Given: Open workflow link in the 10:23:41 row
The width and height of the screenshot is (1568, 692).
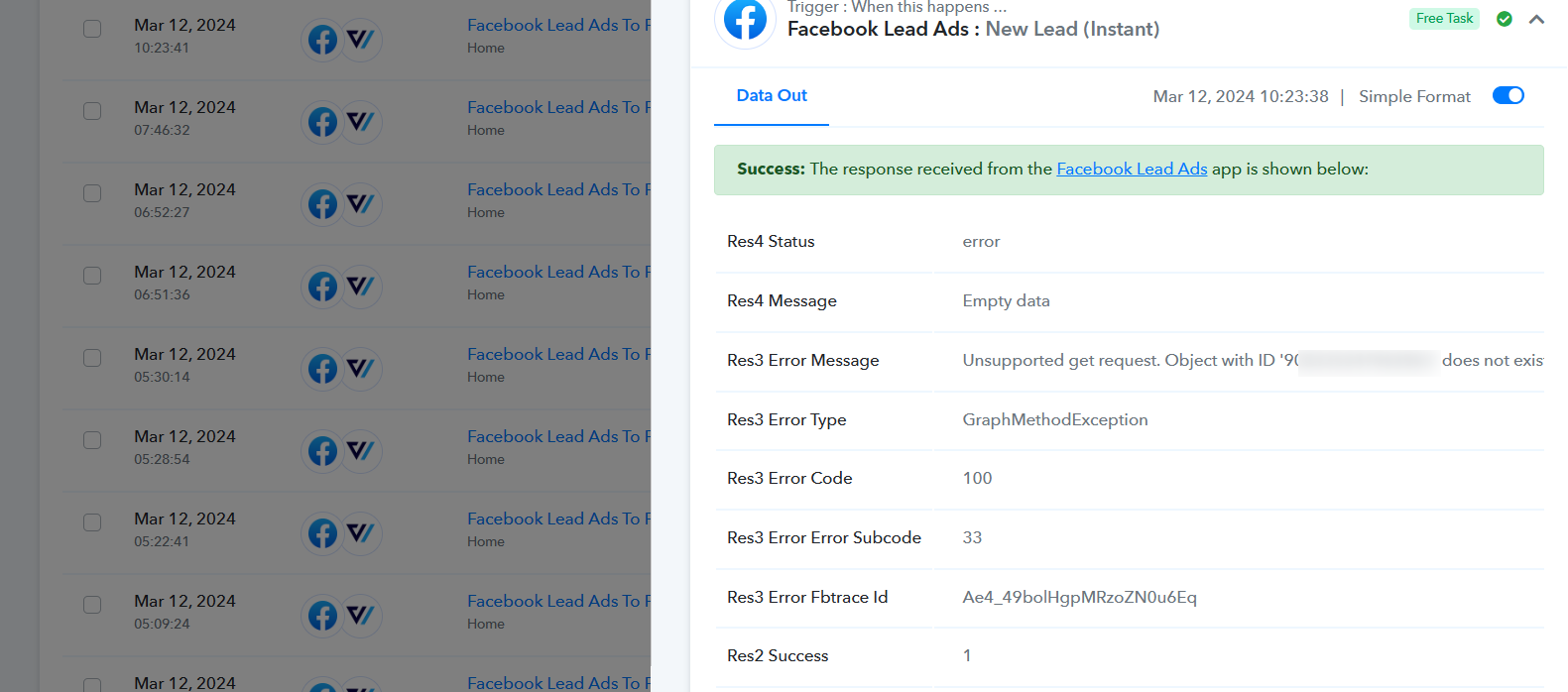Looking at the screenshot, I should point(558,26).
